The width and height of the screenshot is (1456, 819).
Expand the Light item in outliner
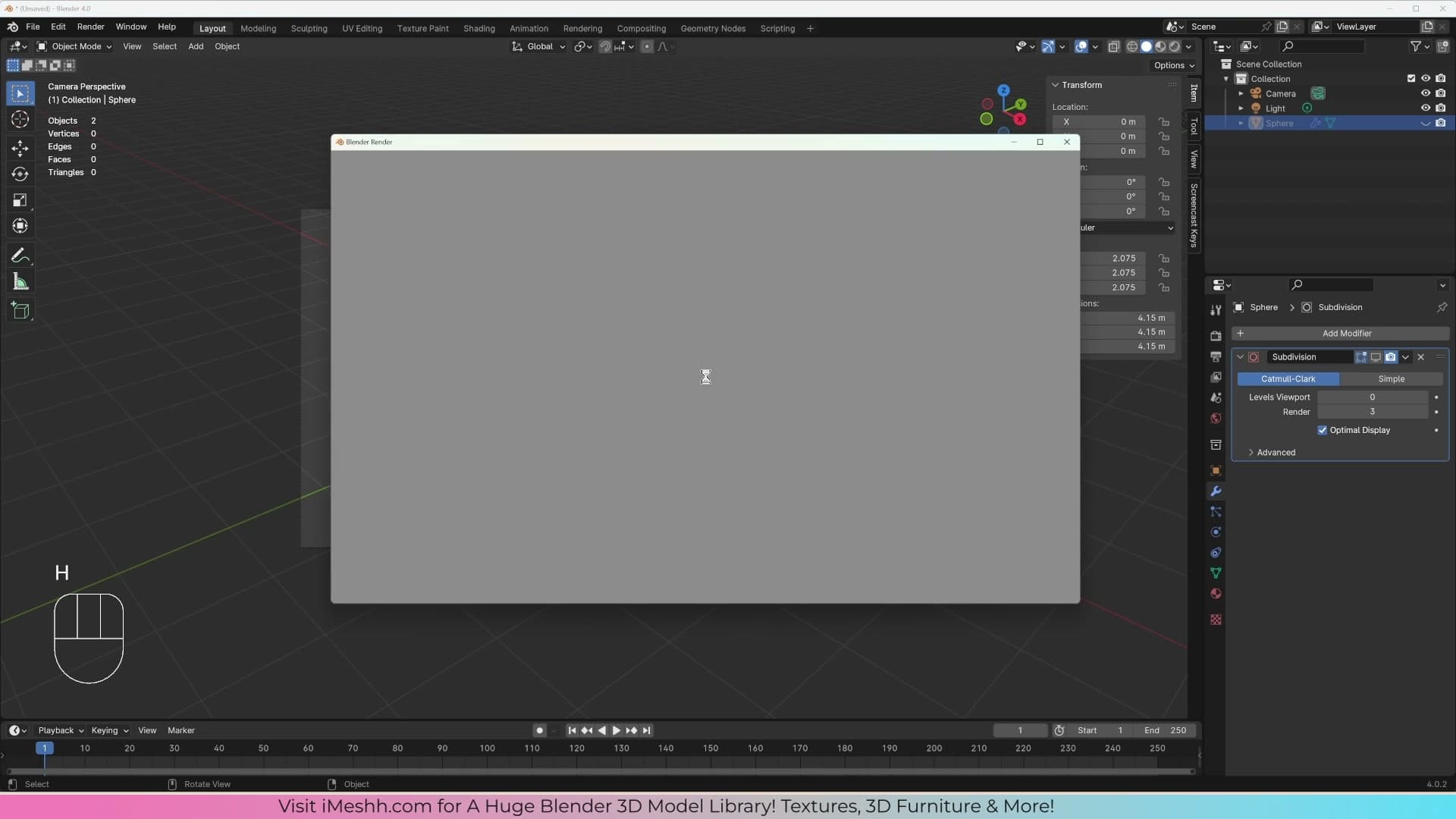click(1241, 108)
